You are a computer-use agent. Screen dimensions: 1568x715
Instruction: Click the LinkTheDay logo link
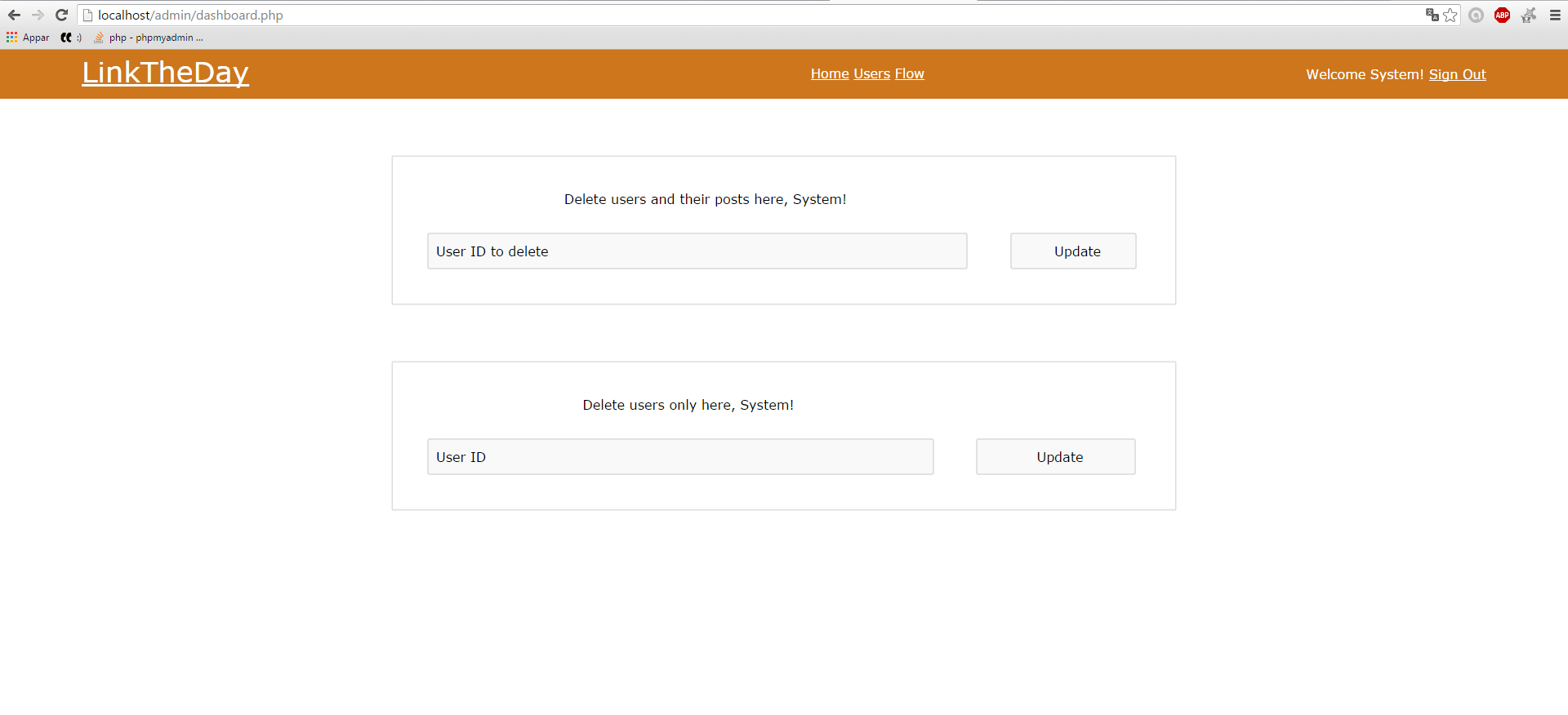(x=165, y=73)
